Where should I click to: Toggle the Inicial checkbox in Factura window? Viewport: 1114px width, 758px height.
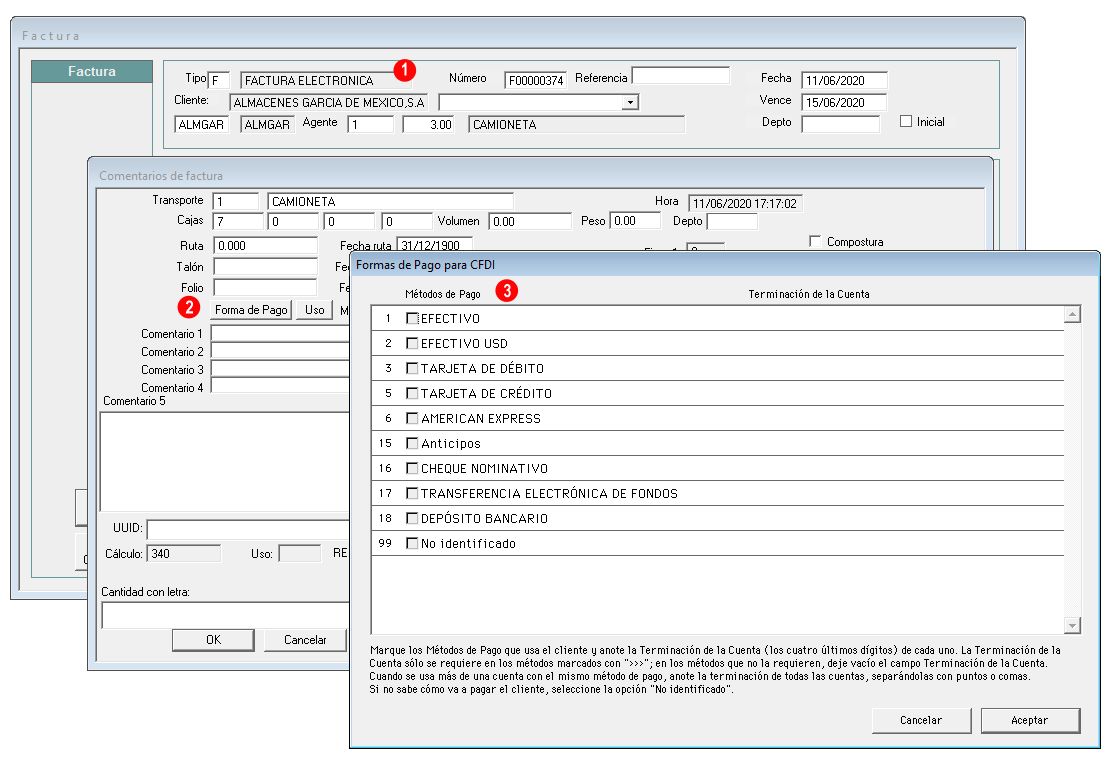click(906, 121)
